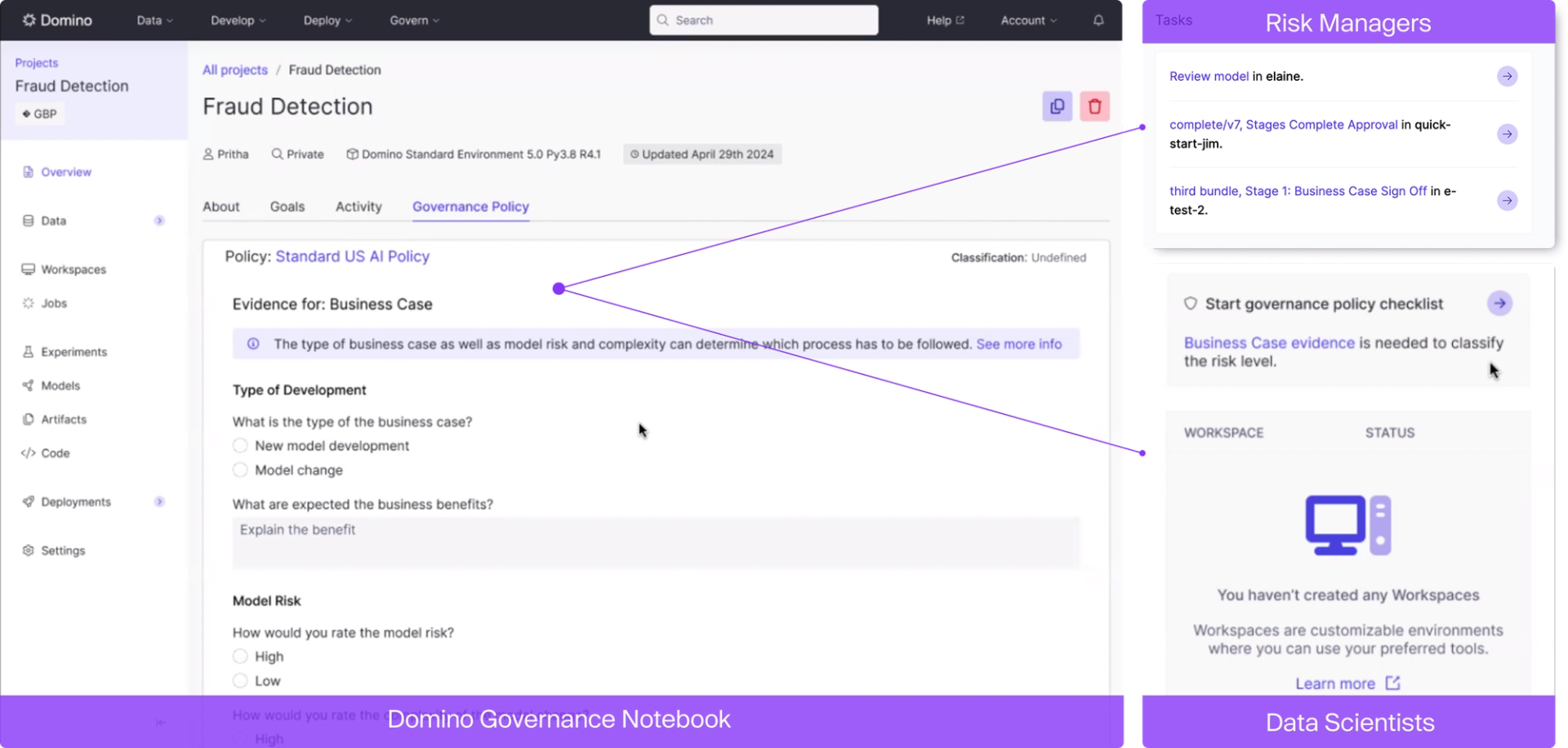Open the Deploy dropdown menu
Screen dimensions: 1568x748
[x=327, y=20]
